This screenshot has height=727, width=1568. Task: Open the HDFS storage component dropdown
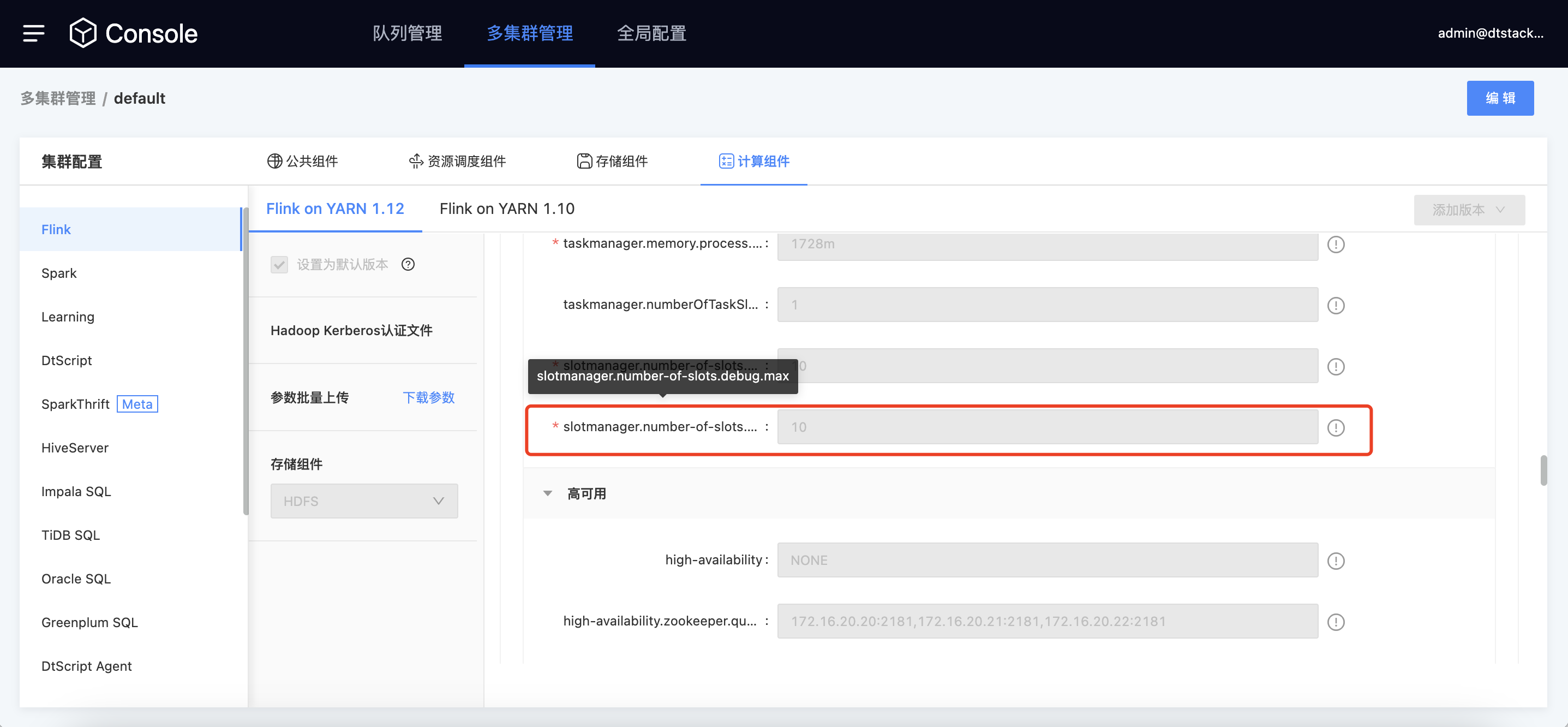coord(364,501)
